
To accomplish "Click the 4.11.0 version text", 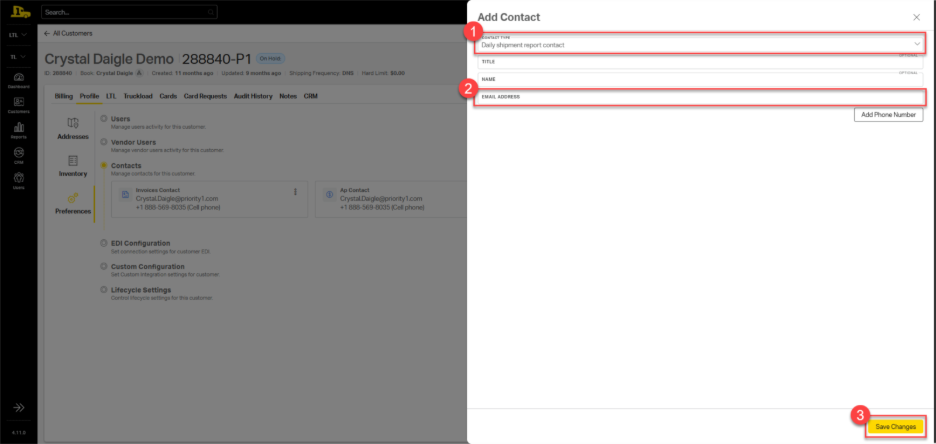I will tap(19, 432).
